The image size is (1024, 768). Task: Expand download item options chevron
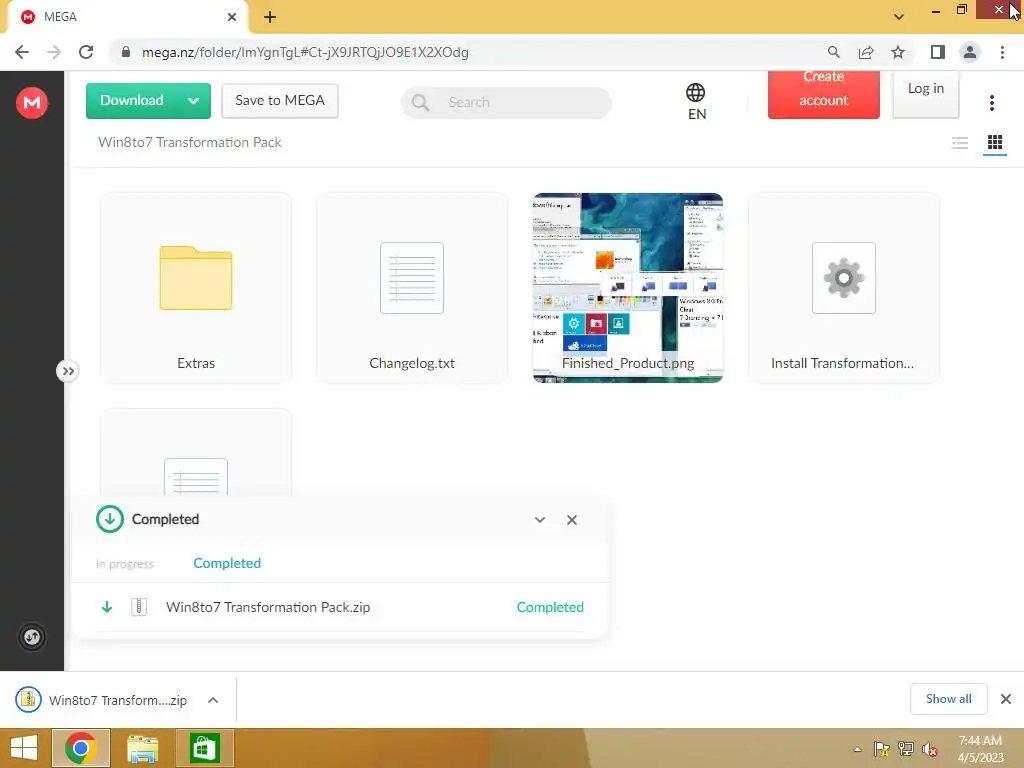[213, 700]
